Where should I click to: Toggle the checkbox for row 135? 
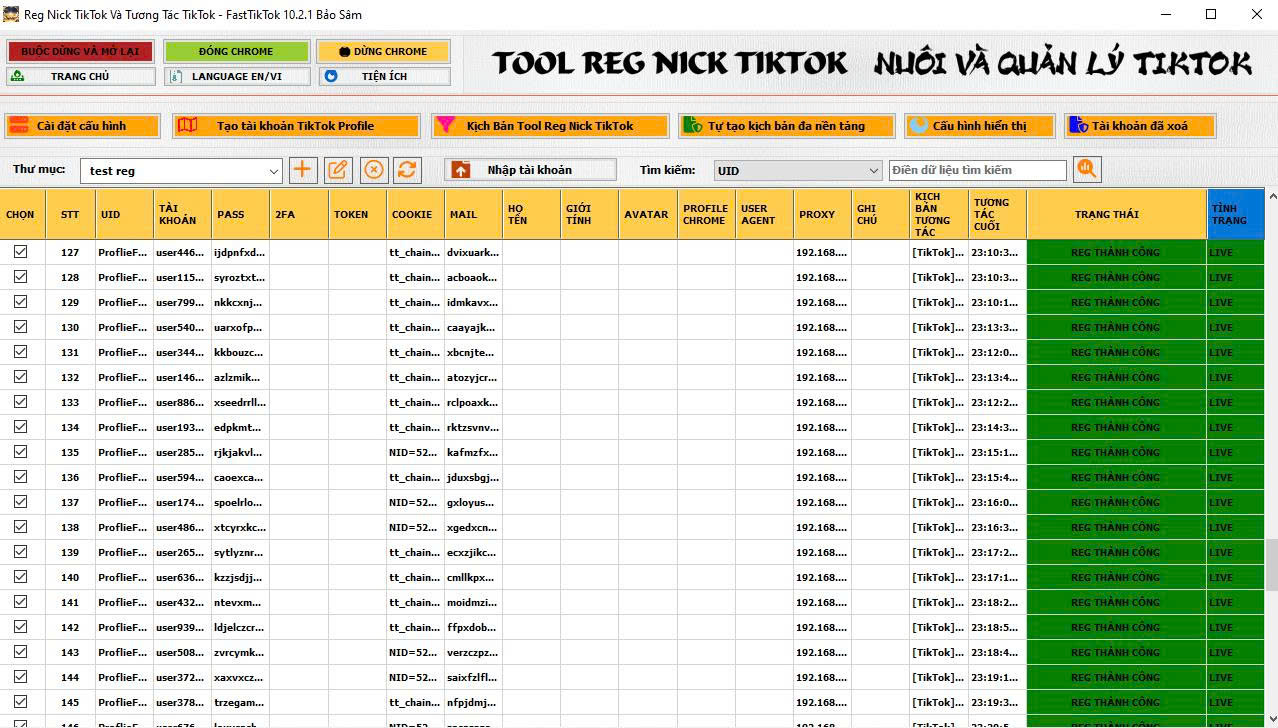(20, 452)
